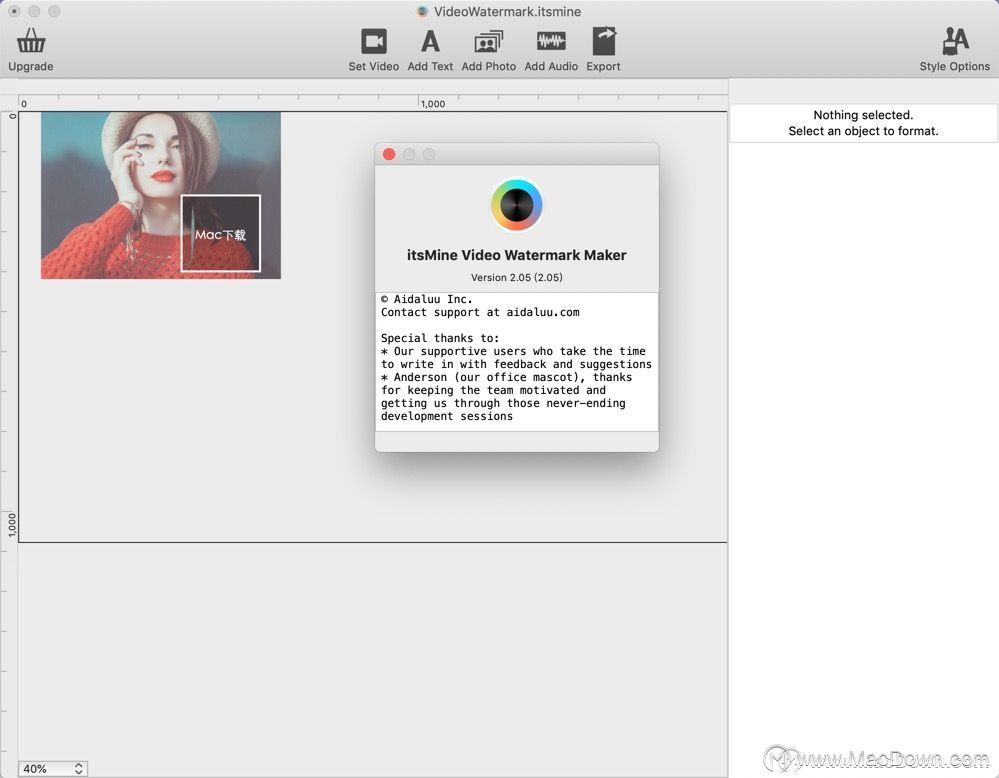
Task: Open the Upgrade basket icon
Action: (31, 41)
